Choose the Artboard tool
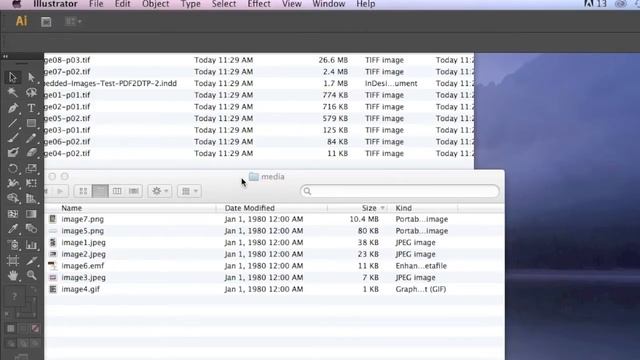640x360 pixels. point(13,260)
